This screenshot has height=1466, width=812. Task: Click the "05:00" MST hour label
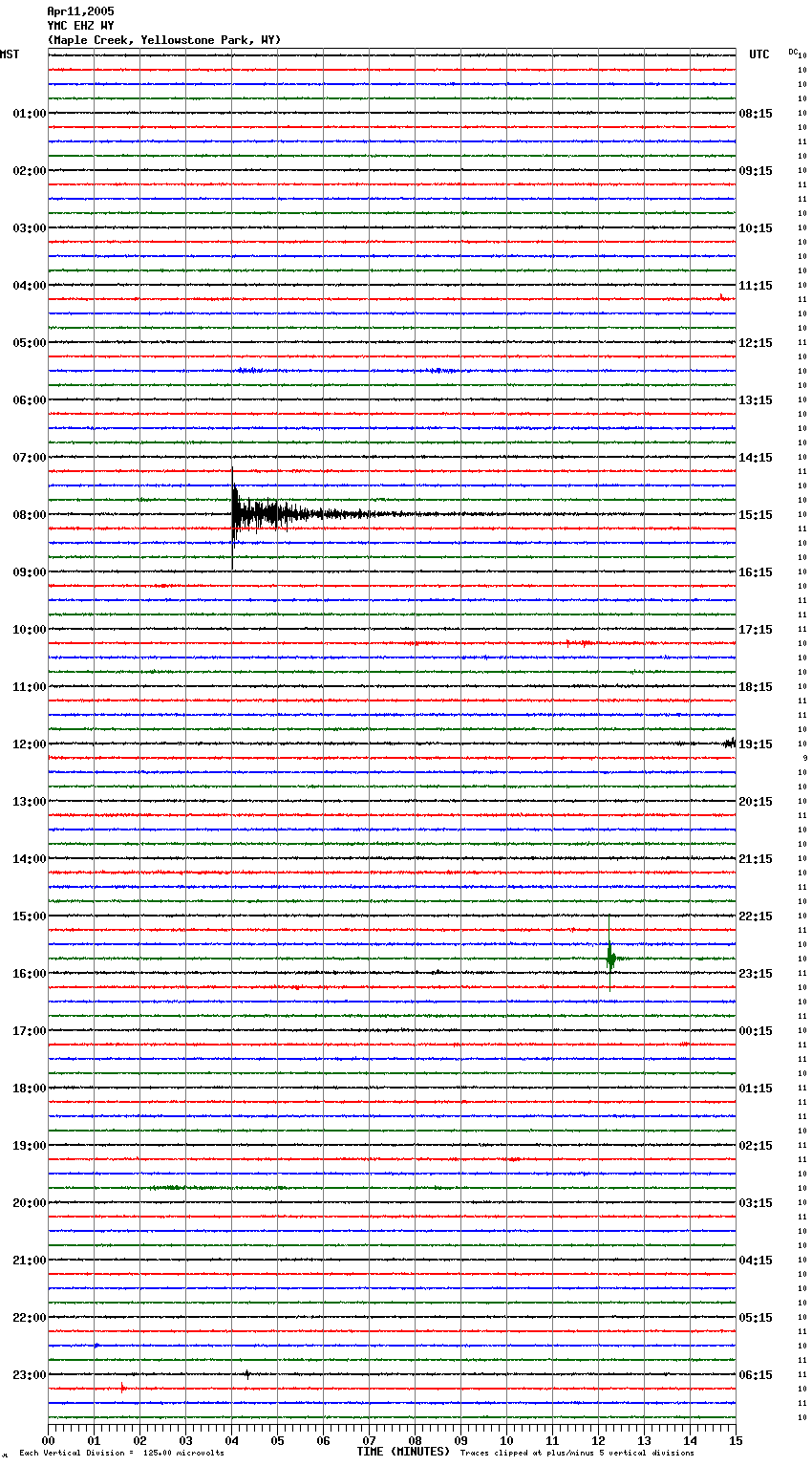(30, 343)
